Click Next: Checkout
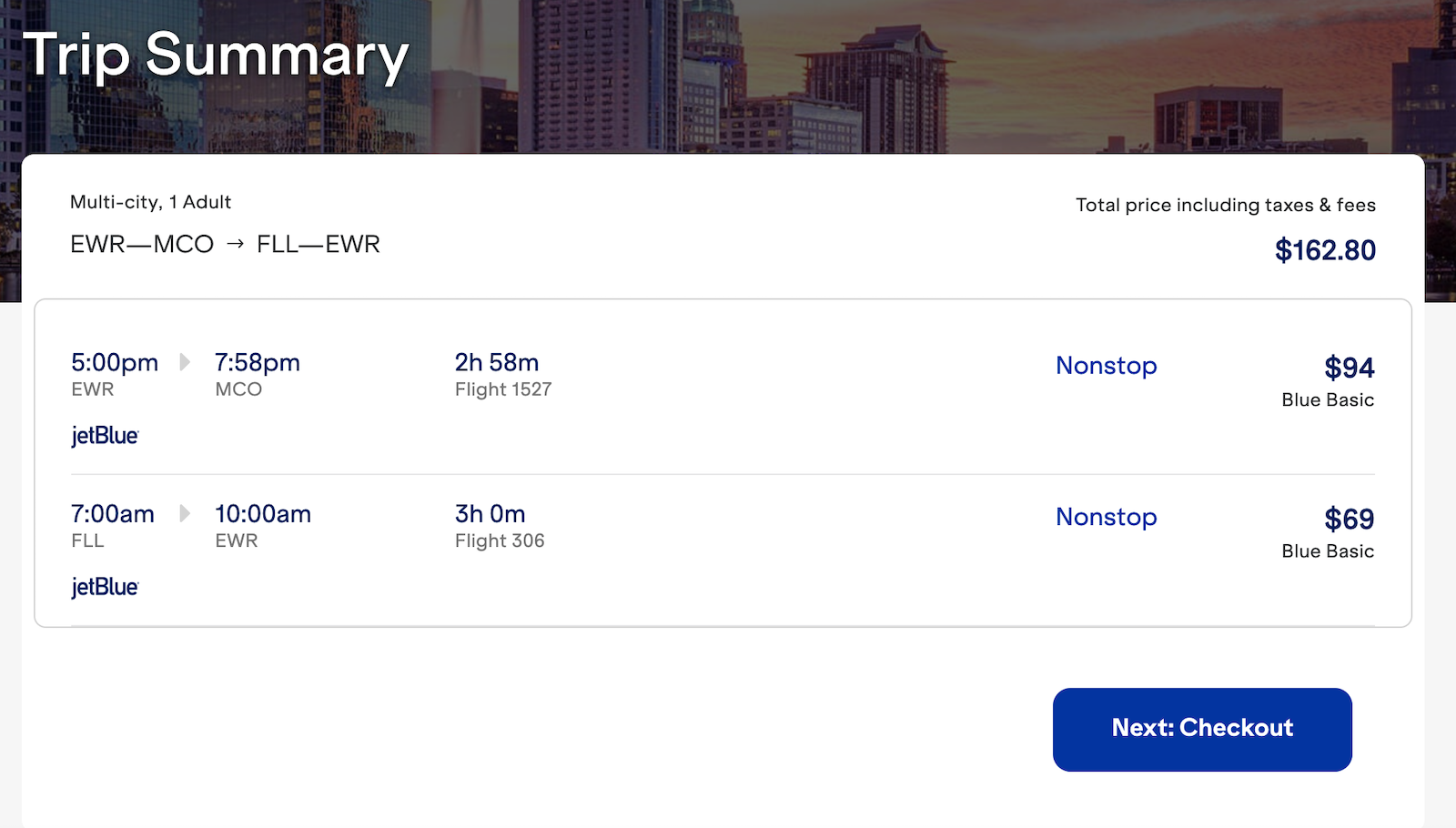Screen dimensions: 1456x828 click(1202, 728)
